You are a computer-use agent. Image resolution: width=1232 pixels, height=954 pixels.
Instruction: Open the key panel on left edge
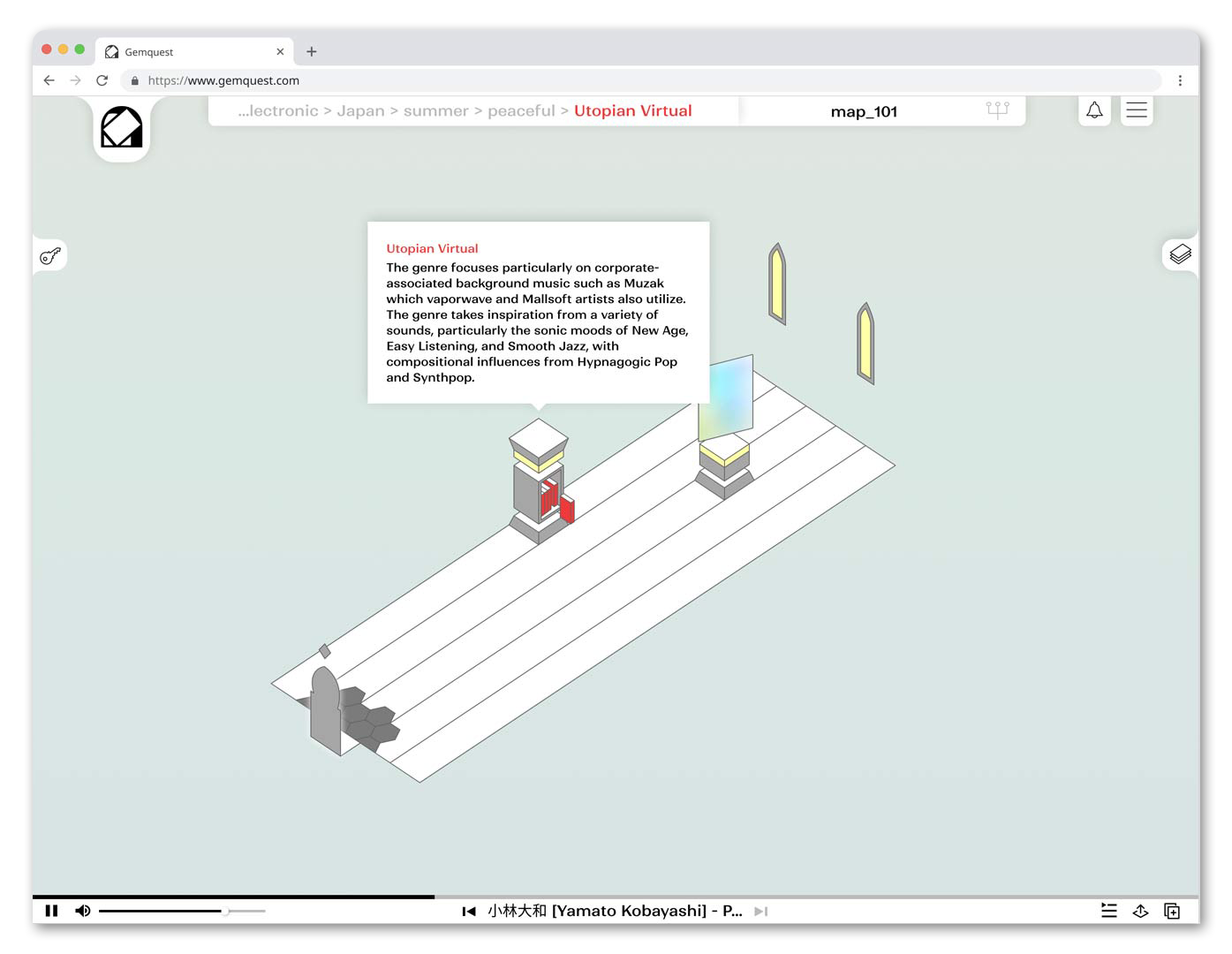pyautogui.click(x=50, y=256)
